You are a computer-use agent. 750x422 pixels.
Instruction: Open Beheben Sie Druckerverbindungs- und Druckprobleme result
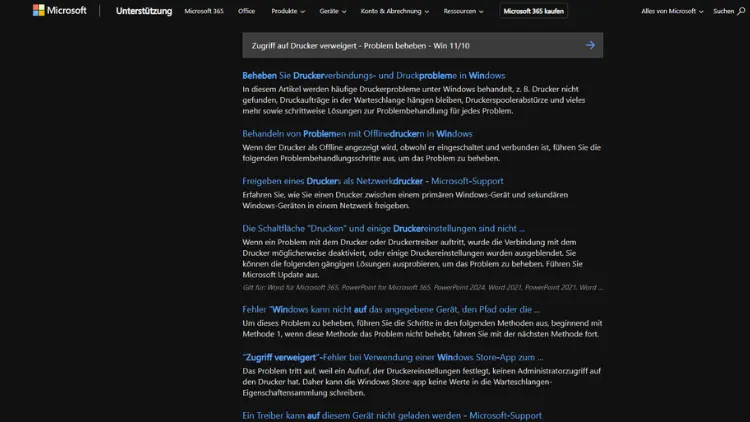pyautogui.click(x=374, y=76)
